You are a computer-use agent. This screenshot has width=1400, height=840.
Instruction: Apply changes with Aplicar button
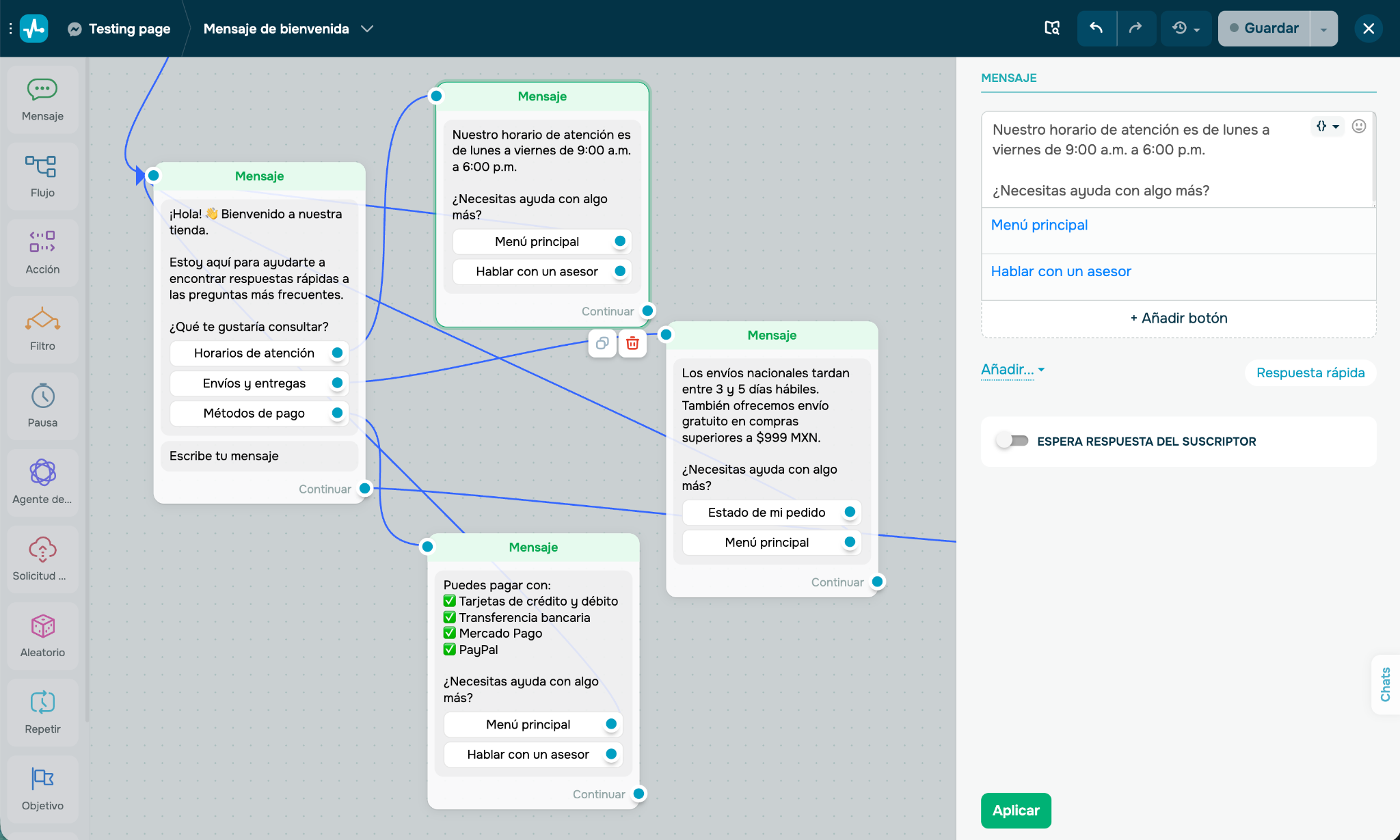1016,810
